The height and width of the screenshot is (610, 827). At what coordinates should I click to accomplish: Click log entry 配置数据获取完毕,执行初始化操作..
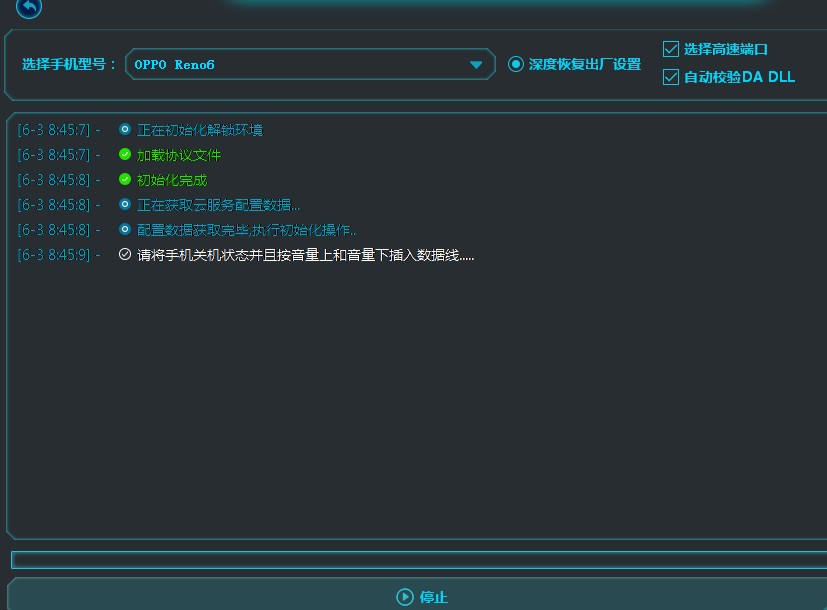246,230
